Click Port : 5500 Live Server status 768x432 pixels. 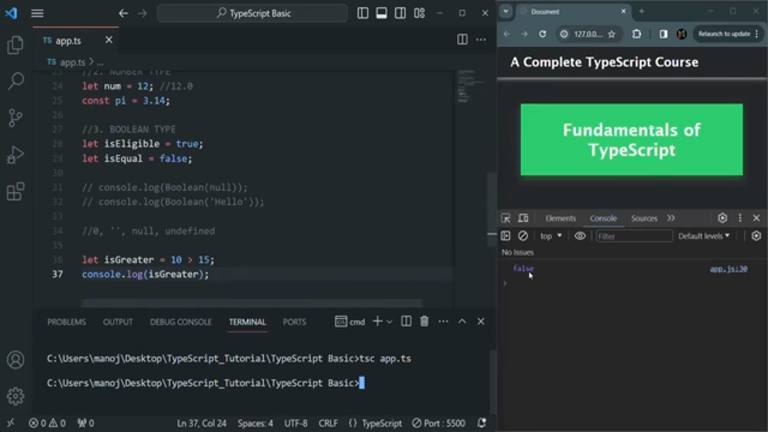[439, 423]
